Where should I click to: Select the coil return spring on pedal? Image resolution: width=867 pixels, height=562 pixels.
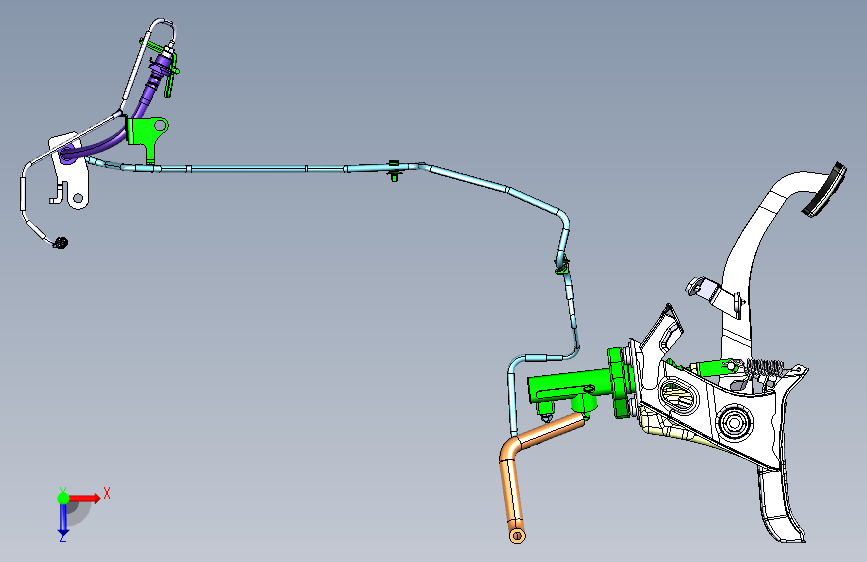point(766,369)
